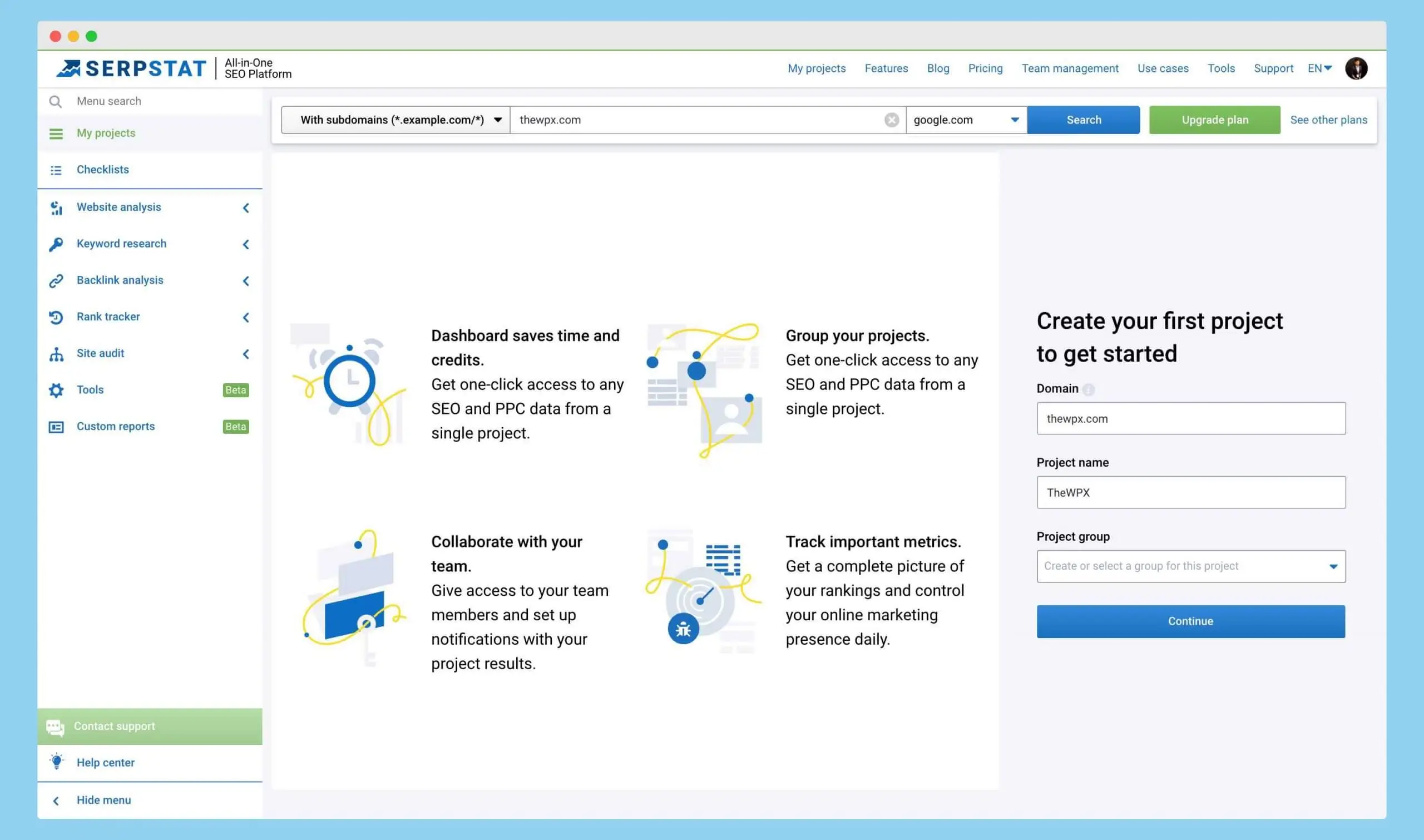Click the profile avatar in the top bar
The width and height of the screenshot is (1424, 840).
[1356, 68]
